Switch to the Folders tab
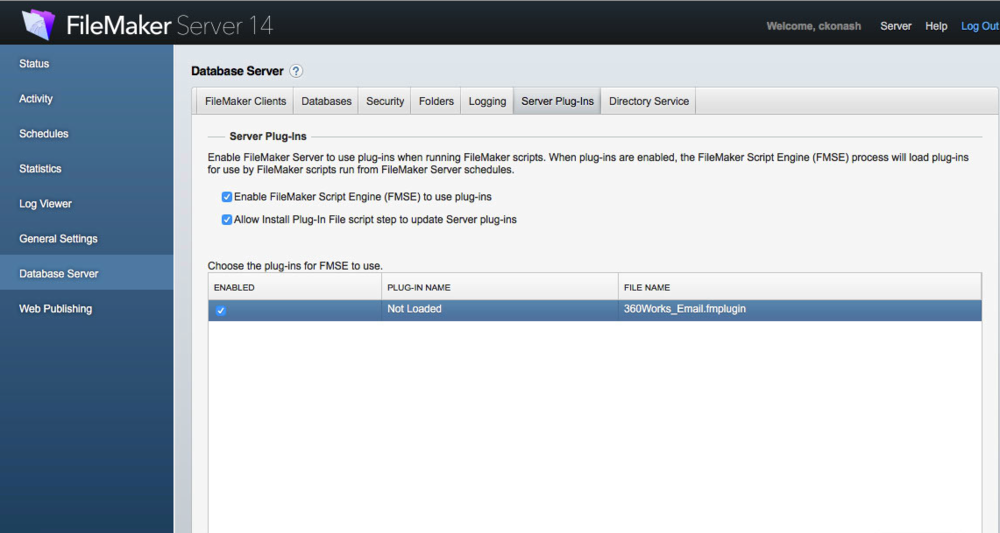This screenshot has width=1000, height=533. (x=436, y=101)
